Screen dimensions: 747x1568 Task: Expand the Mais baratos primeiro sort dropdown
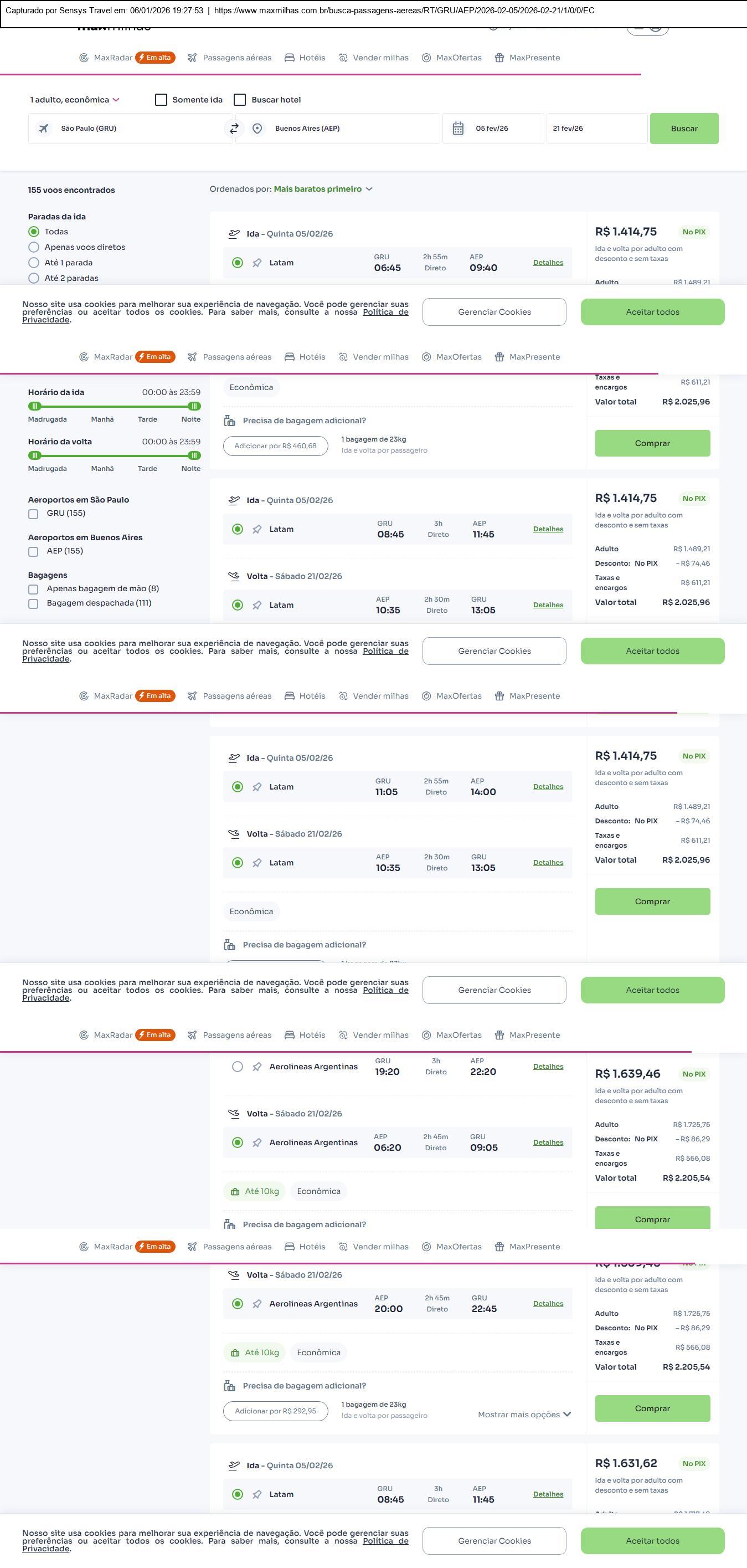(322, 189)
